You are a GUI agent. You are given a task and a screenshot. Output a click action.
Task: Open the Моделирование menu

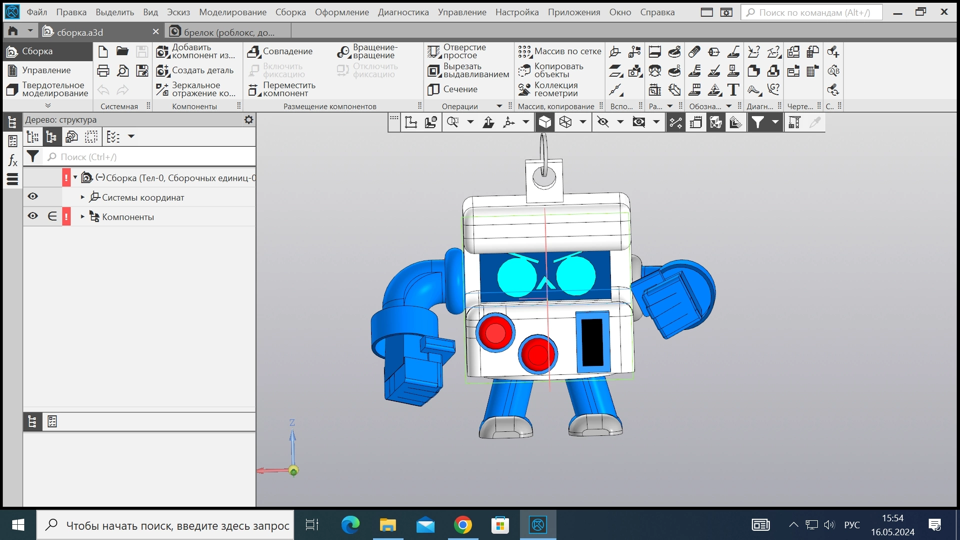click(x=233, y=12)
